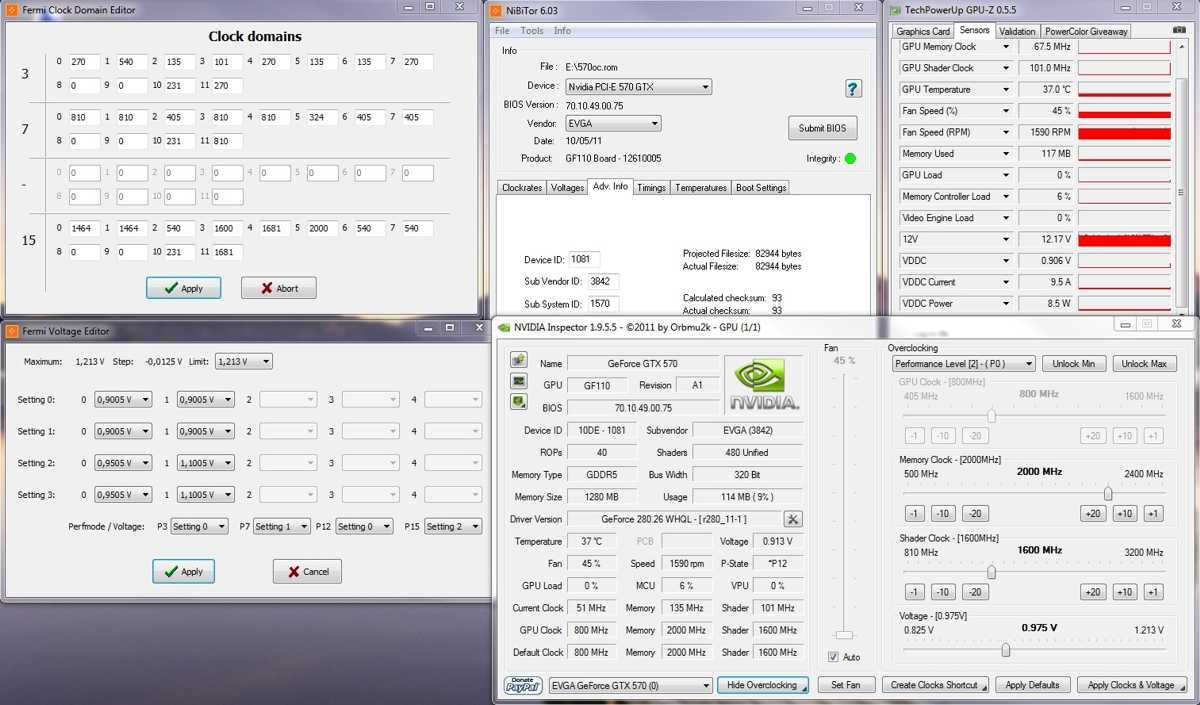1200x705 pixels.
Task: Switch to the Timings tab
Action: pos(651,187)
